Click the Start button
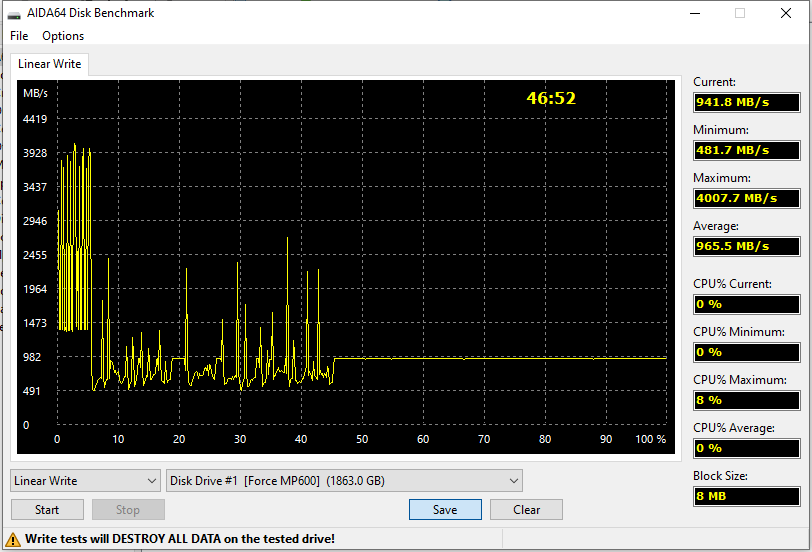 click(47, 510)
